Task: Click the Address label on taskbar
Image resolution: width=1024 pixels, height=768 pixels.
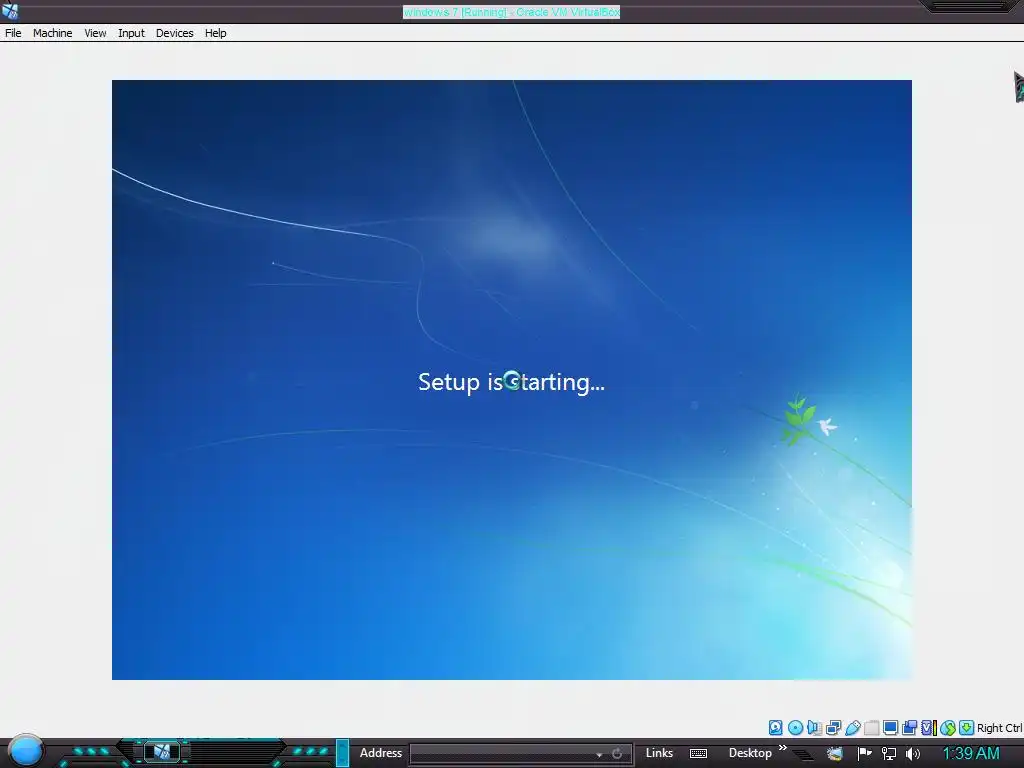Action: coord(381,753)
